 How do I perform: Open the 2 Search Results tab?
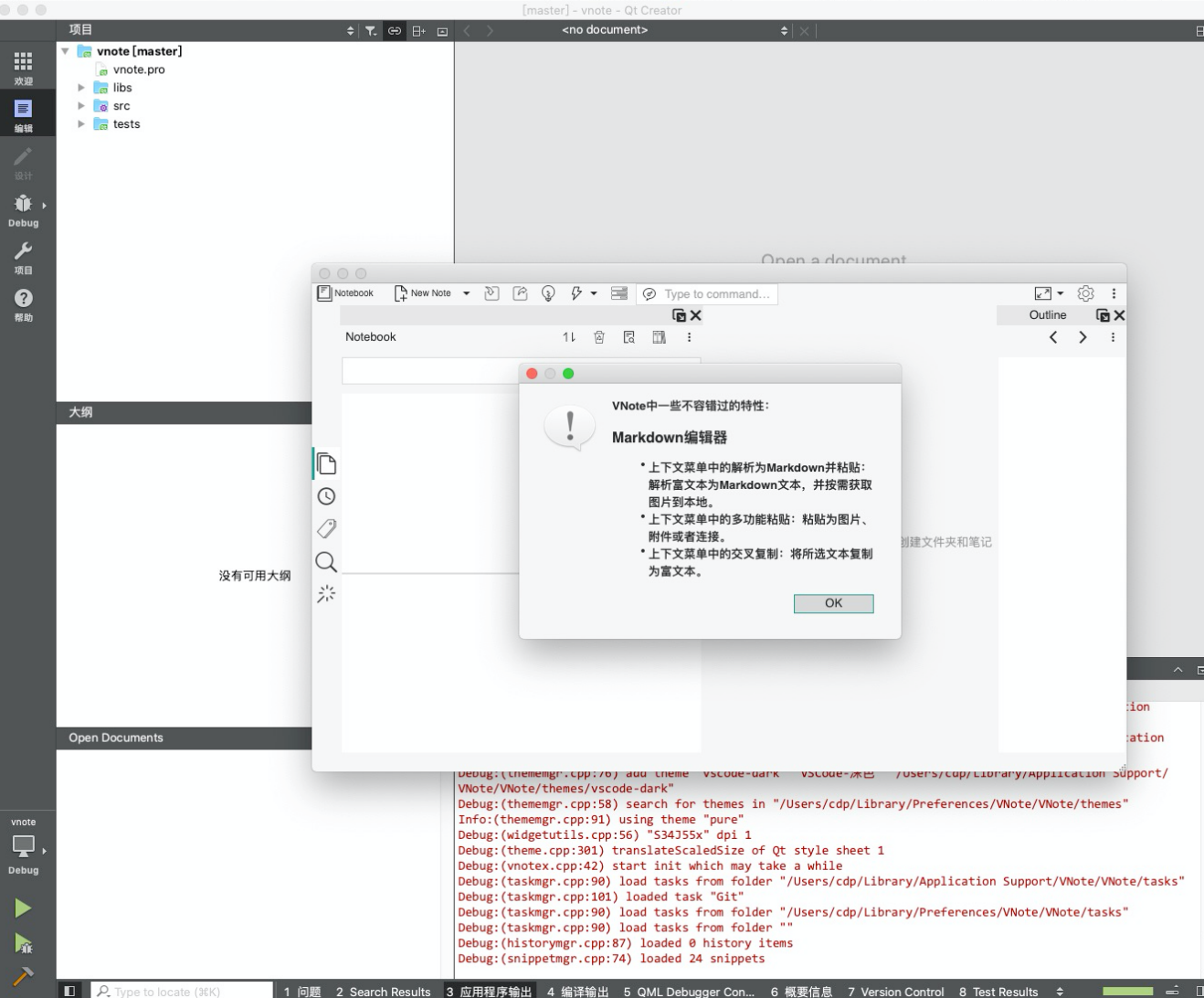tap(383, 991)
